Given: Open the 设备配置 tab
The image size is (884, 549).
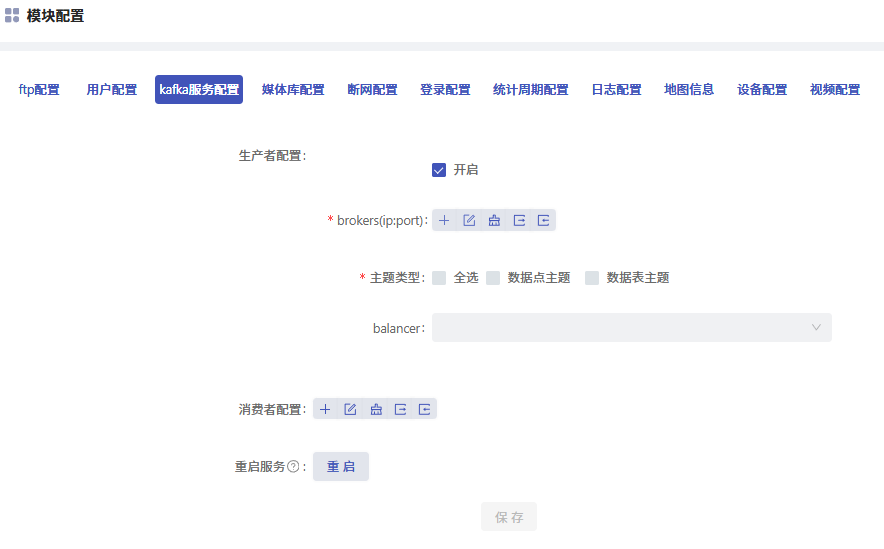Looking at the screenshot, I should [762, 90].
